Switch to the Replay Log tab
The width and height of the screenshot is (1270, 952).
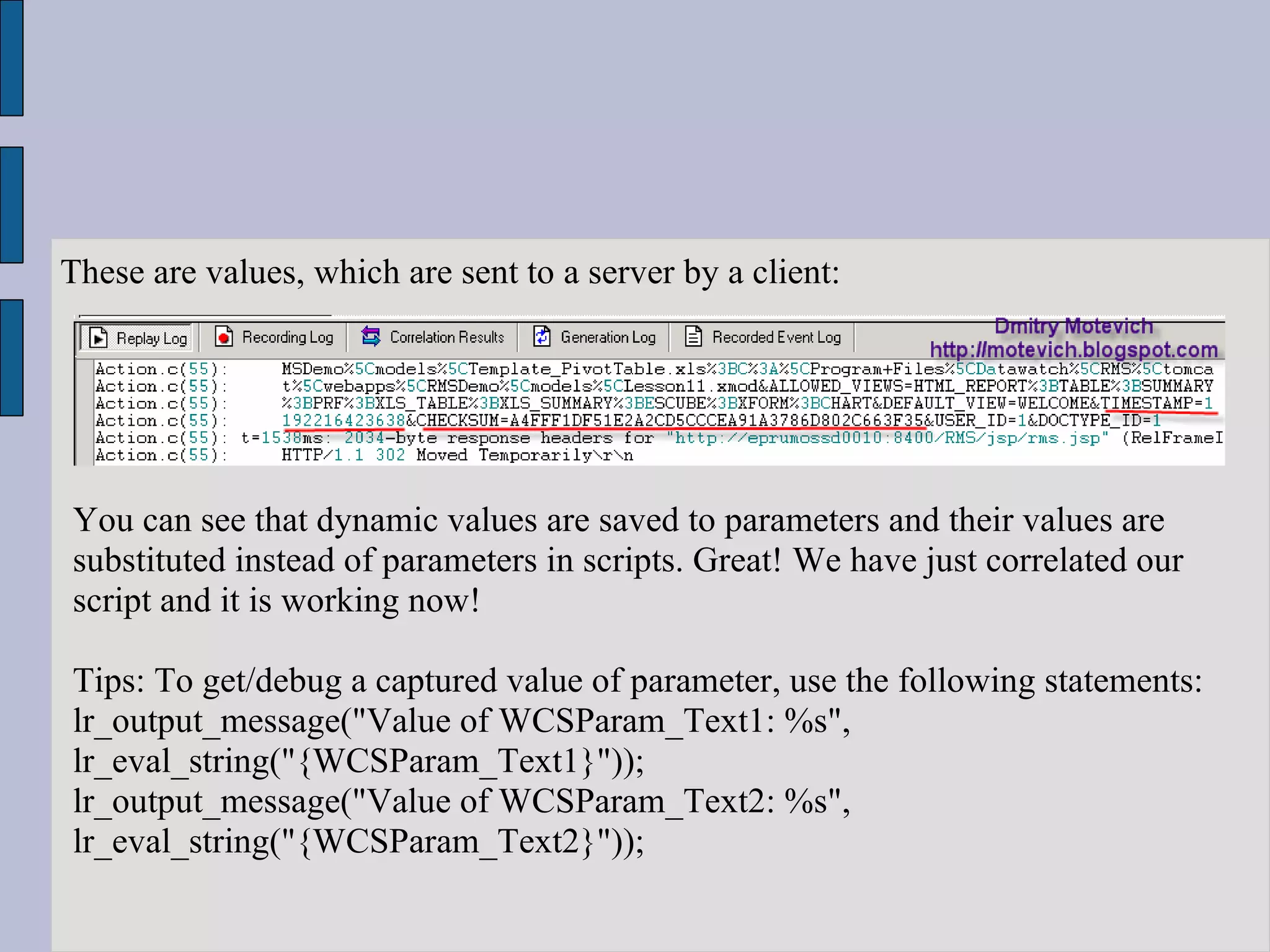coord(137,338)
